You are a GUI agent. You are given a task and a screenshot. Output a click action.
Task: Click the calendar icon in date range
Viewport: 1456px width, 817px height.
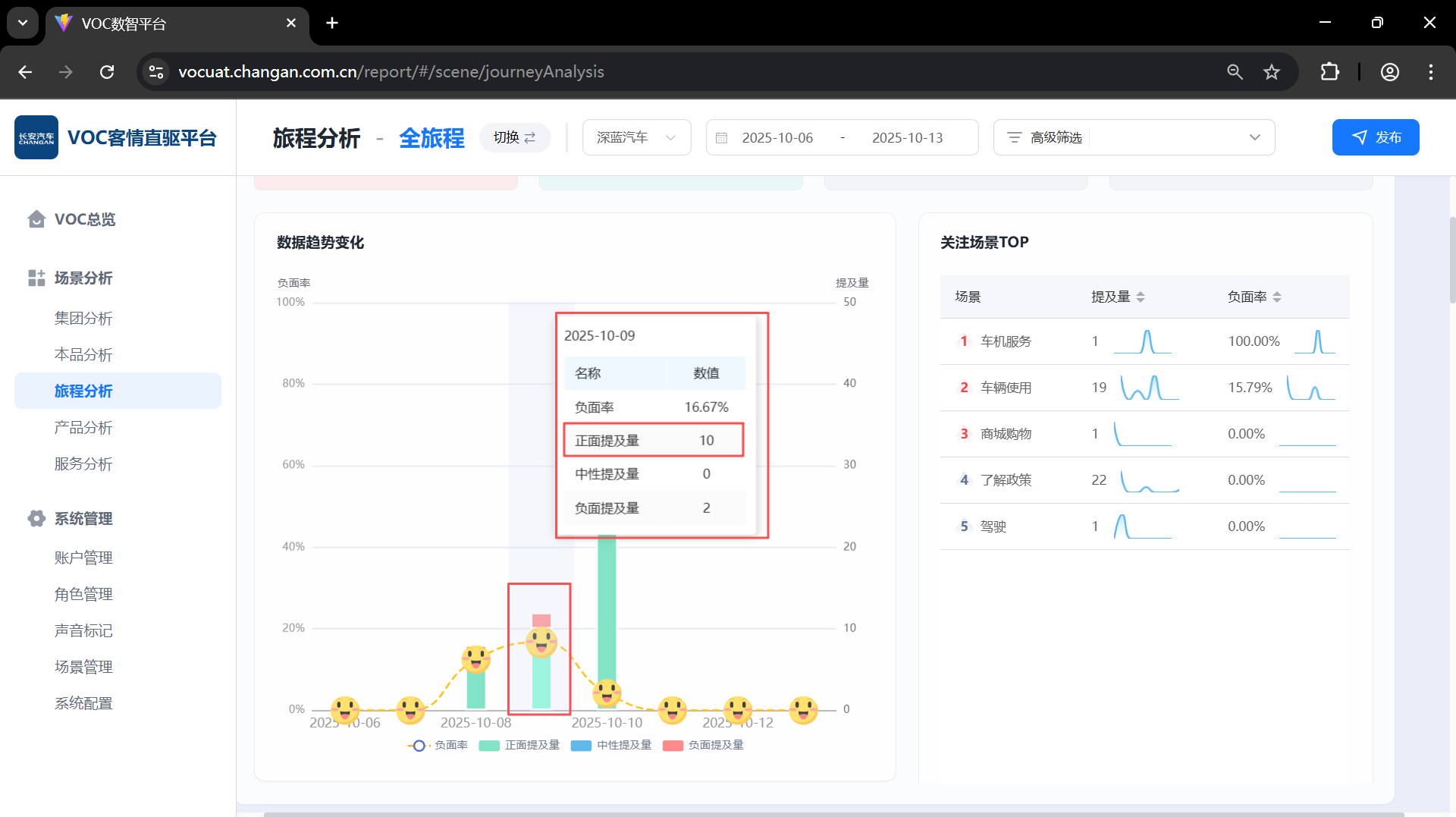tap(722, 138)
